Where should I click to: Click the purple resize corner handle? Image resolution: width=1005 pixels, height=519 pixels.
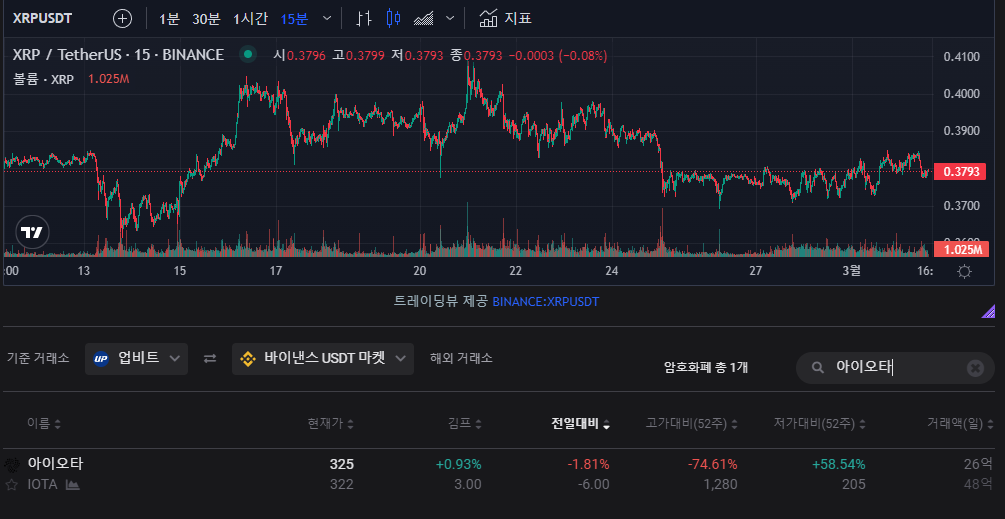(988, 311)
